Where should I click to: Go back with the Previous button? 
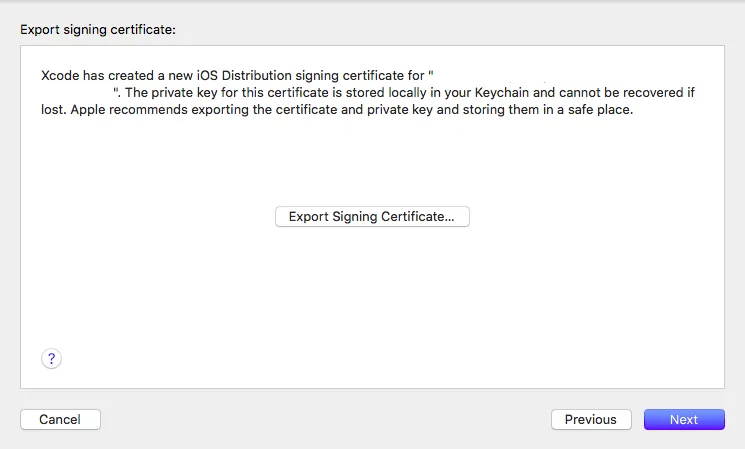click(x=590, y=420)
